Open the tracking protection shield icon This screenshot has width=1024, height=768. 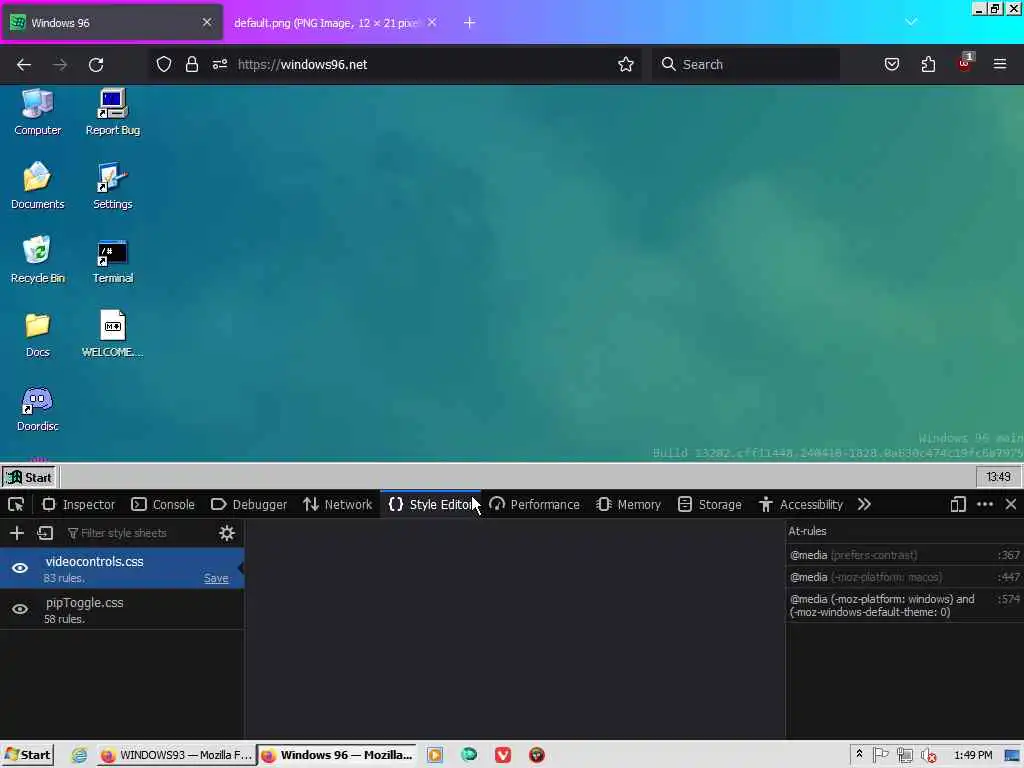pyautogui.click(x=164, y=64)
